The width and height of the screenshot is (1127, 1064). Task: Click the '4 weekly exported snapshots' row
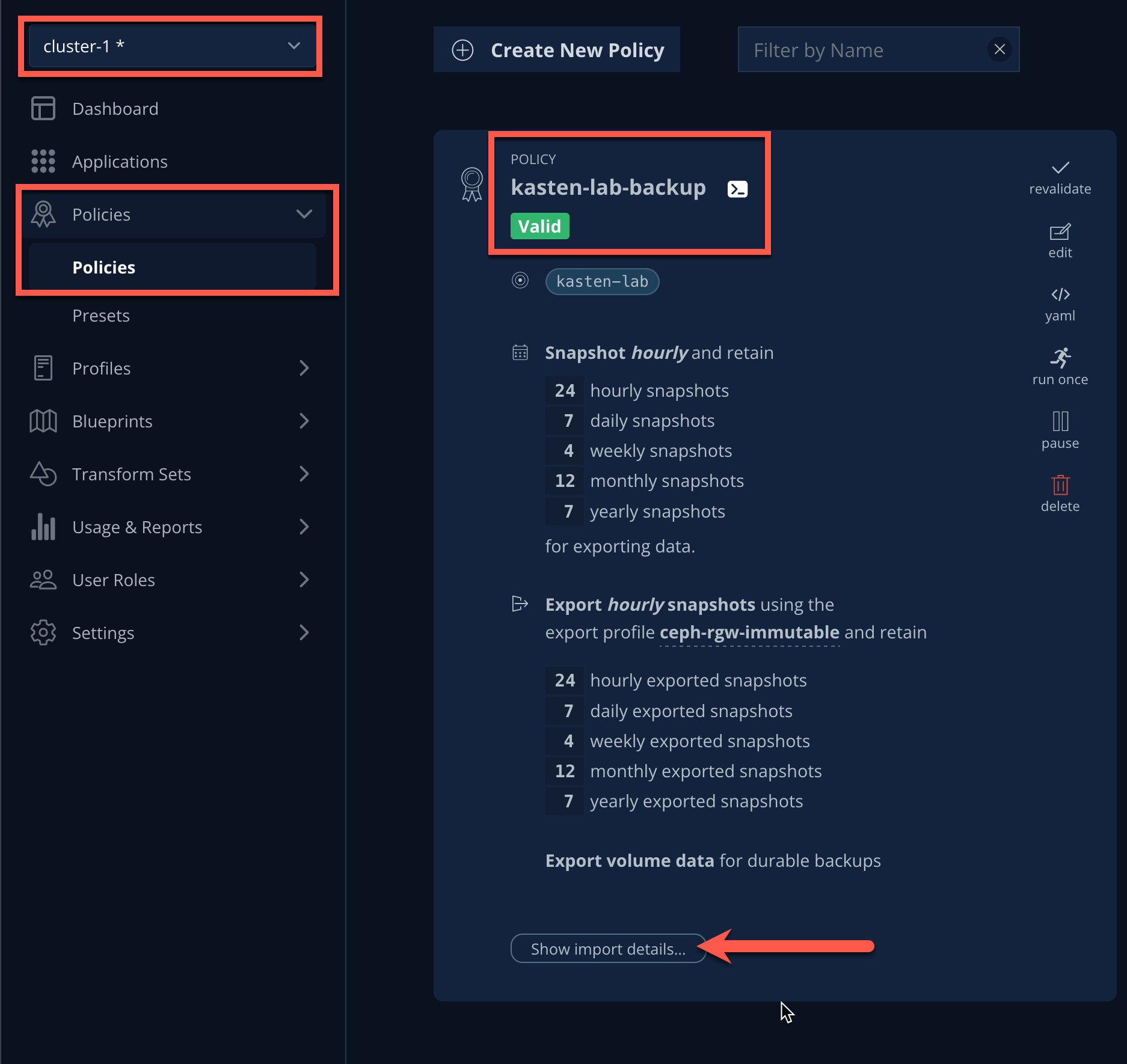tap(678, 741)
